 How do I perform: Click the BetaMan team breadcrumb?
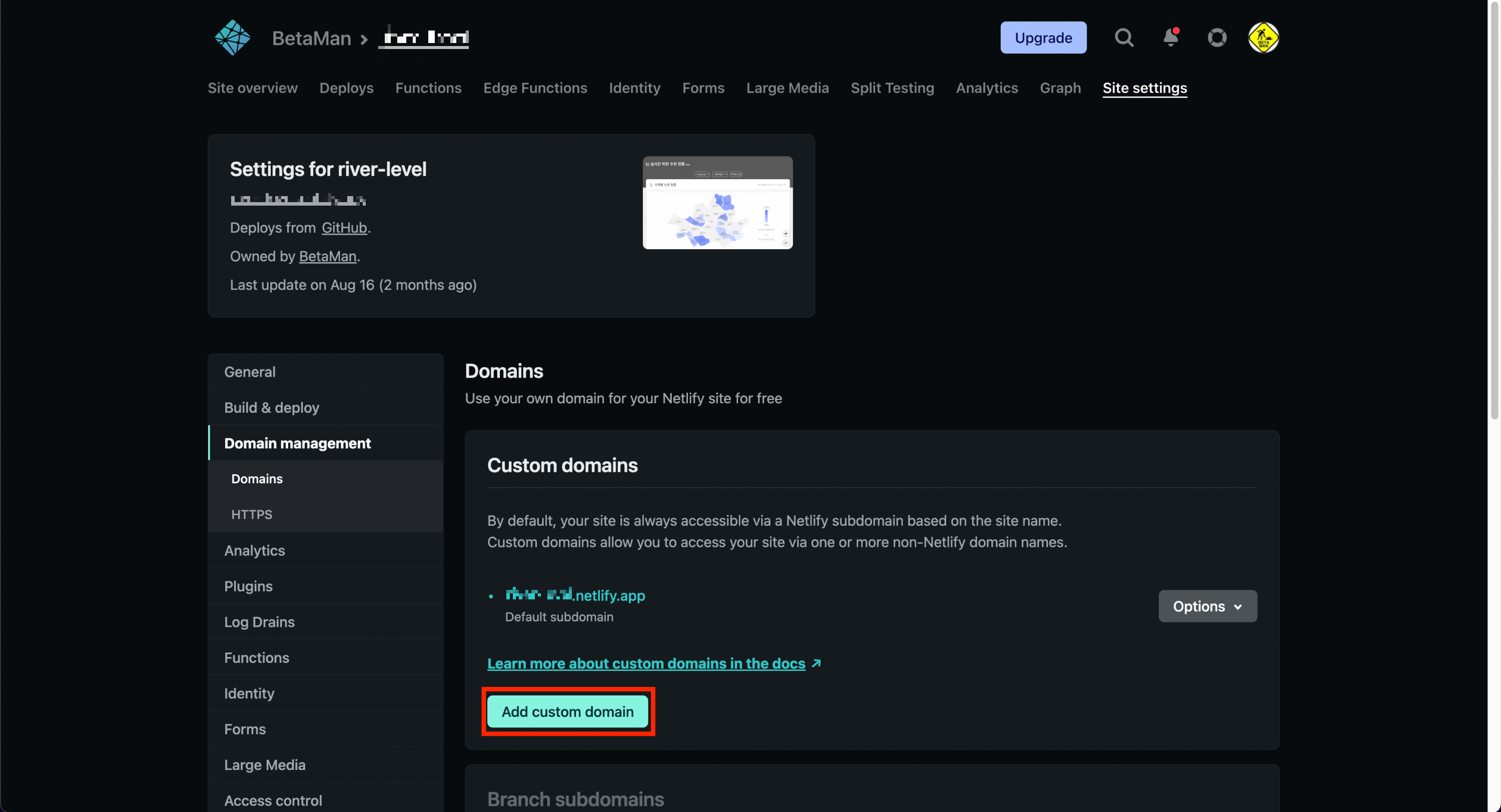pyautogui.click(x=311, y=39)
